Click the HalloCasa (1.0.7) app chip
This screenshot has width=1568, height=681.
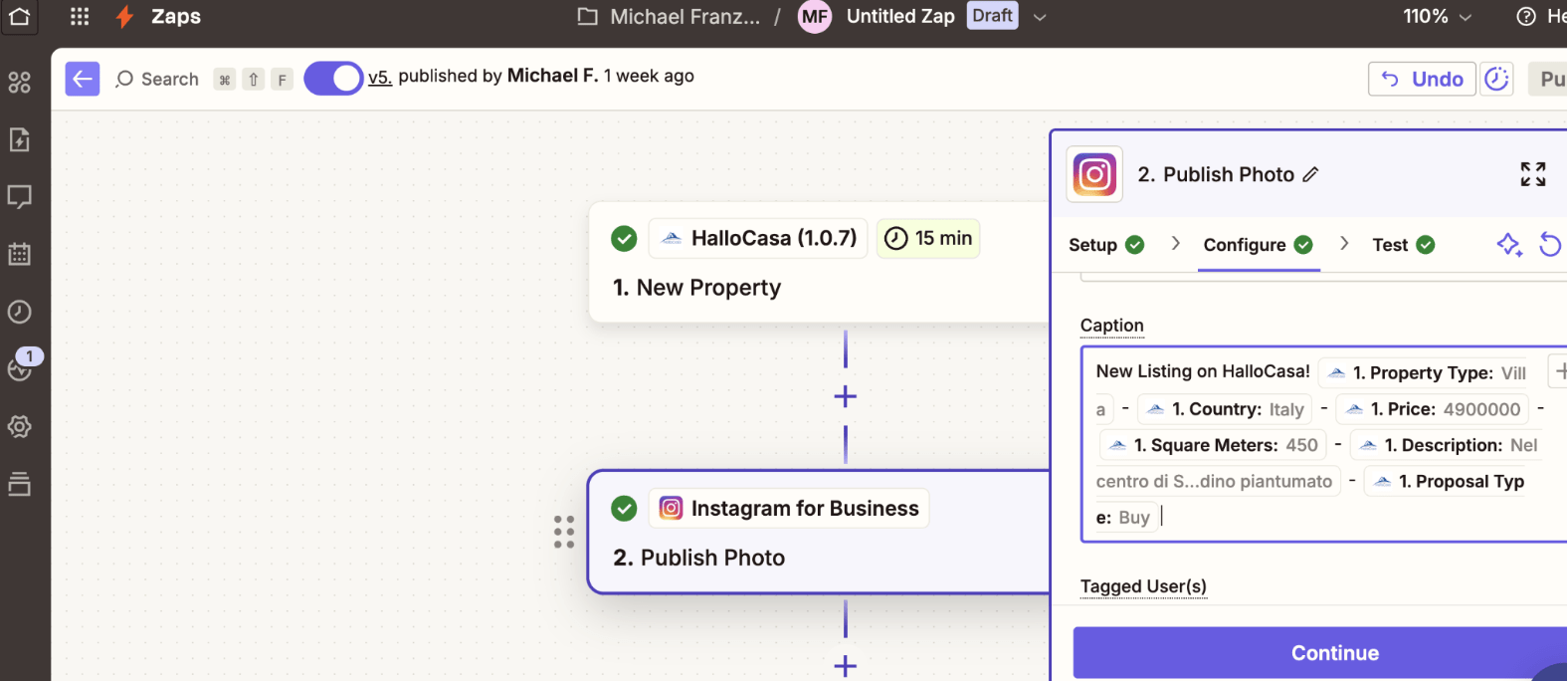click(x=759, y=238)
